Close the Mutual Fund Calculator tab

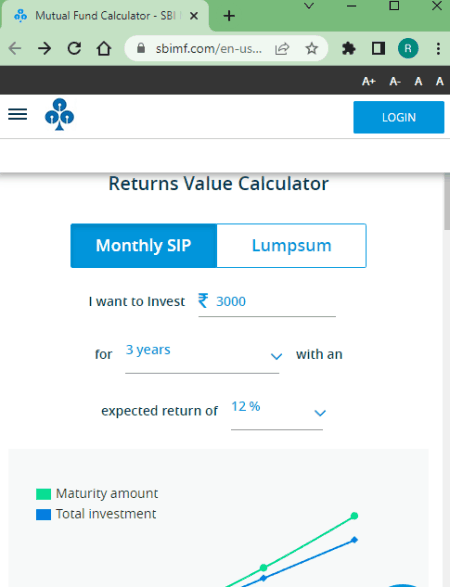[x=194, y=16]
